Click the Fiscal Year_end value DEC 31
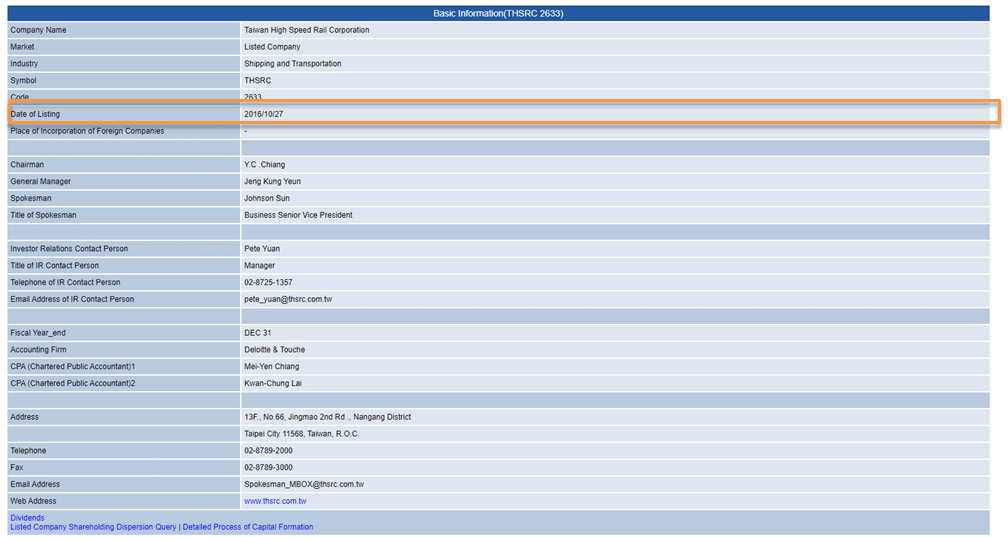 [257, 333]
